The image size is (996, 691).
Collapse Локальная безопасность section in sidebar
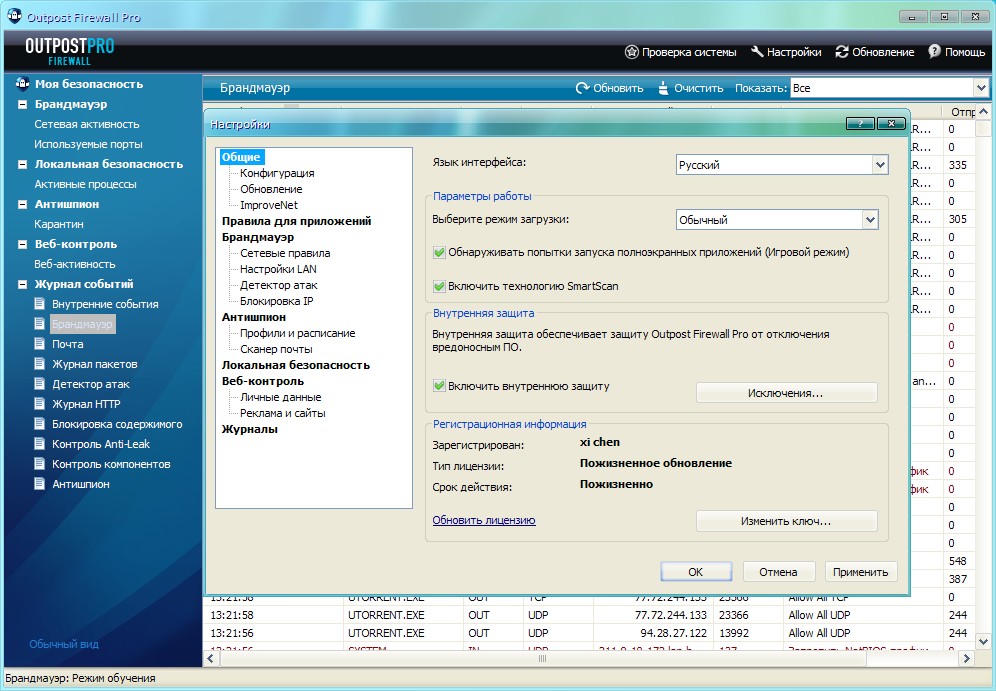pyautogui.click(x=22, y=164)
